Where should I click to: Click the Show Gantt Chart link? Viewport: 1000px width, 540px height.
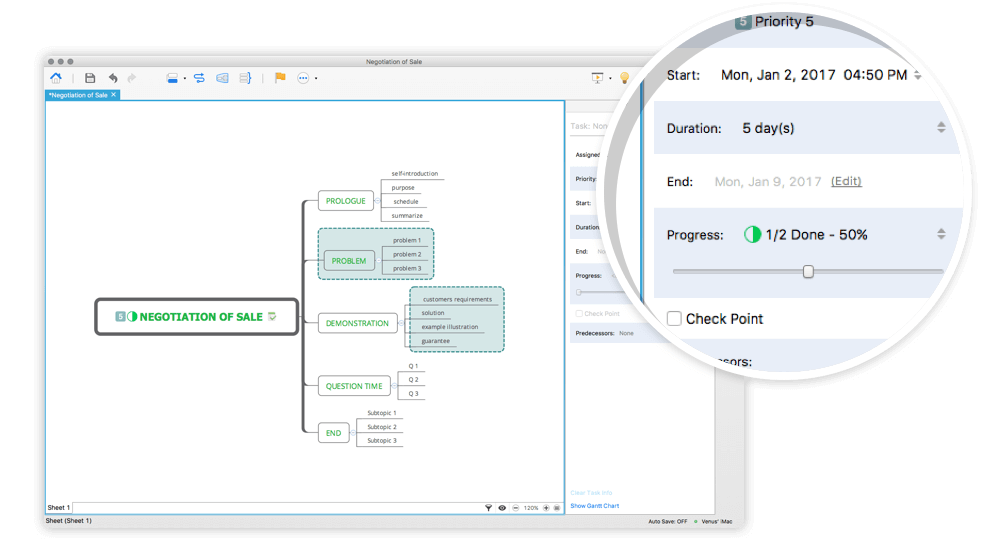(x=594, y=506)
